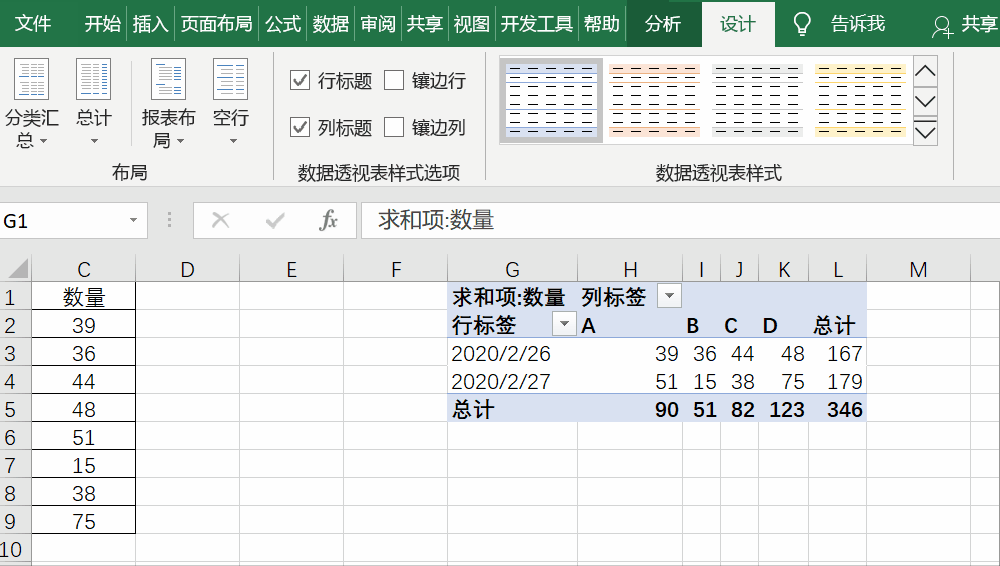Viewport: 1000px width, 566px height.
Task: Select column G header
Action: [x=512, y=269]
